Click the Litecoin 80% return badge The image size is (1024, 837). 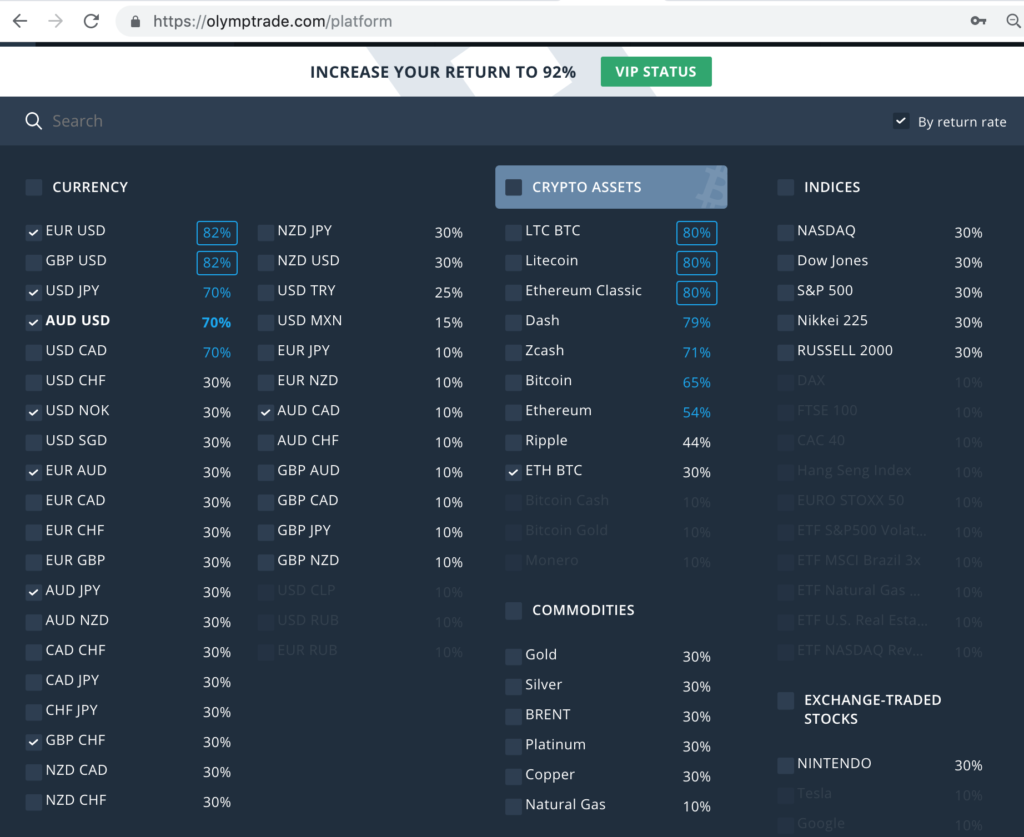coord(696,262)
